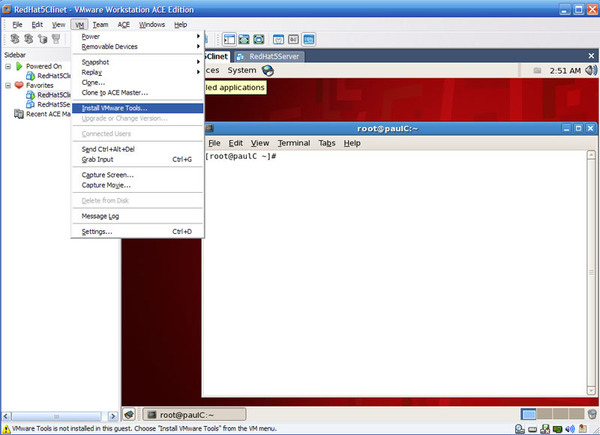
Task: Select Clone... in the VM menu
Action: [137, 83]
